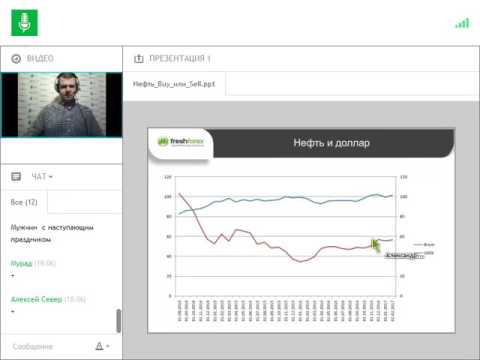Open the Нефть_Buy_или_Sell.ppt file tab
This screenshot has height=360, width=480.
coord(174,84)
